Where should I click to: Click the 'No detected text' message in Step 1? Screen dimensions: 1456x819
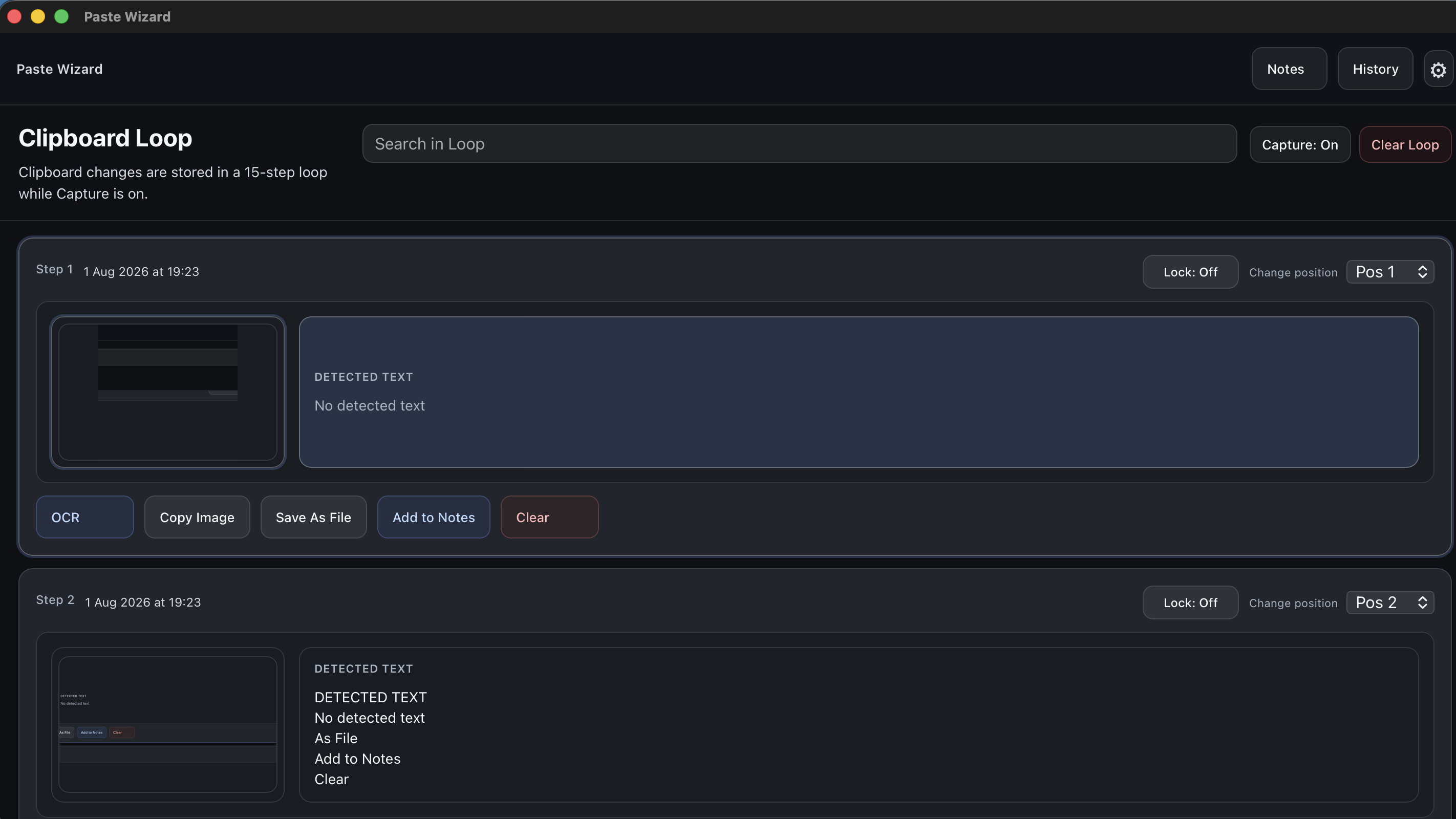pos(370,406)
